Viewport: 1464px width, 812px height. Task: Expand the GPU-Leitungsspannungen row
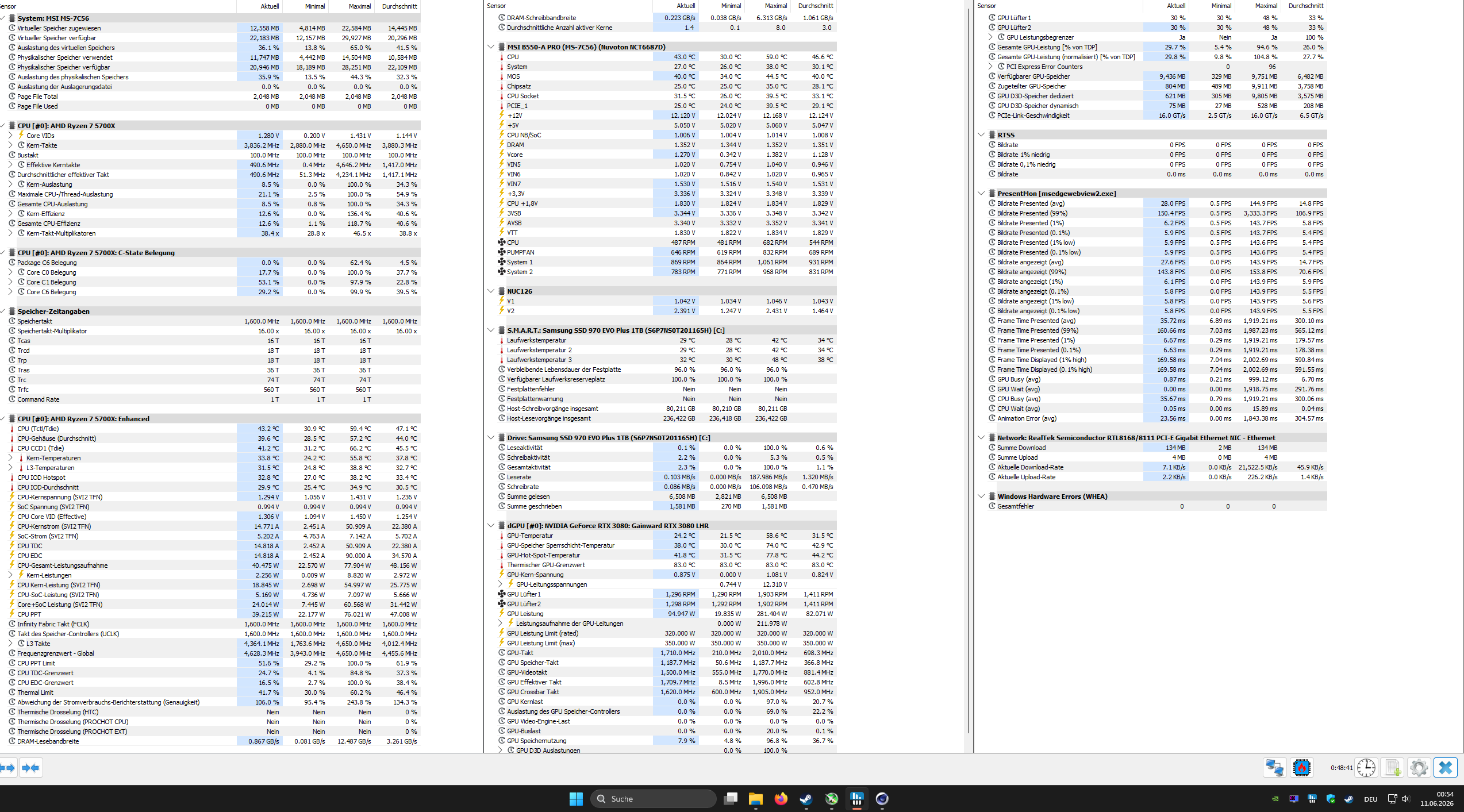click(x=500, y=584)
